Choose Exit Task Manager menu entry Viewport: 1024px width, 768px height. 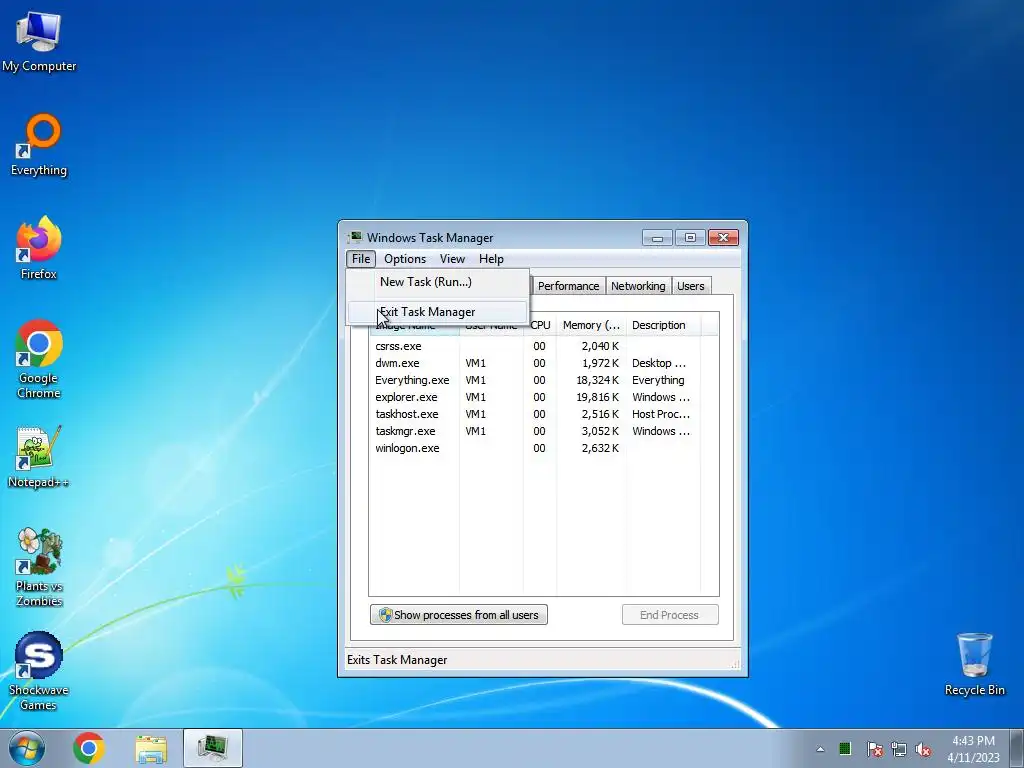pos(438,312)
